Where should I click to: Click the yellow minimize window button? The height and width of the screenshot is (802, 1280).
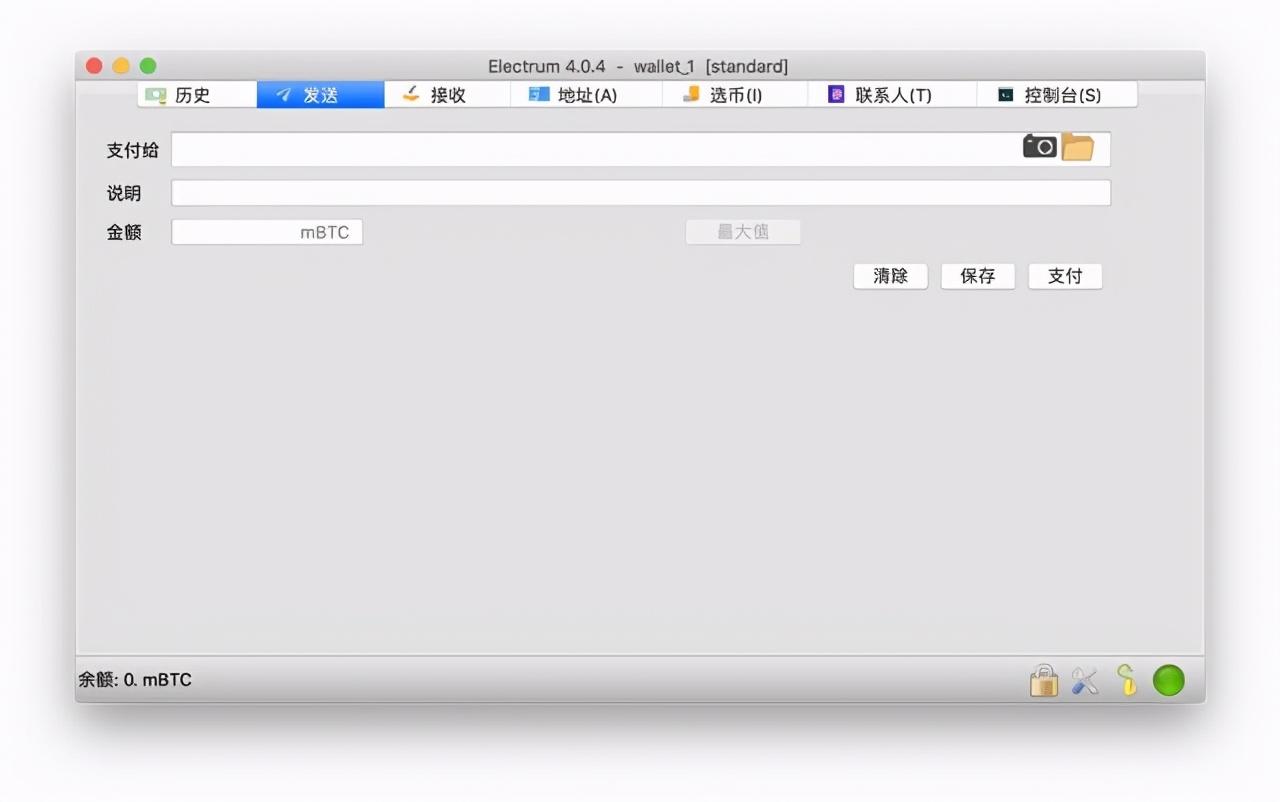121,66
